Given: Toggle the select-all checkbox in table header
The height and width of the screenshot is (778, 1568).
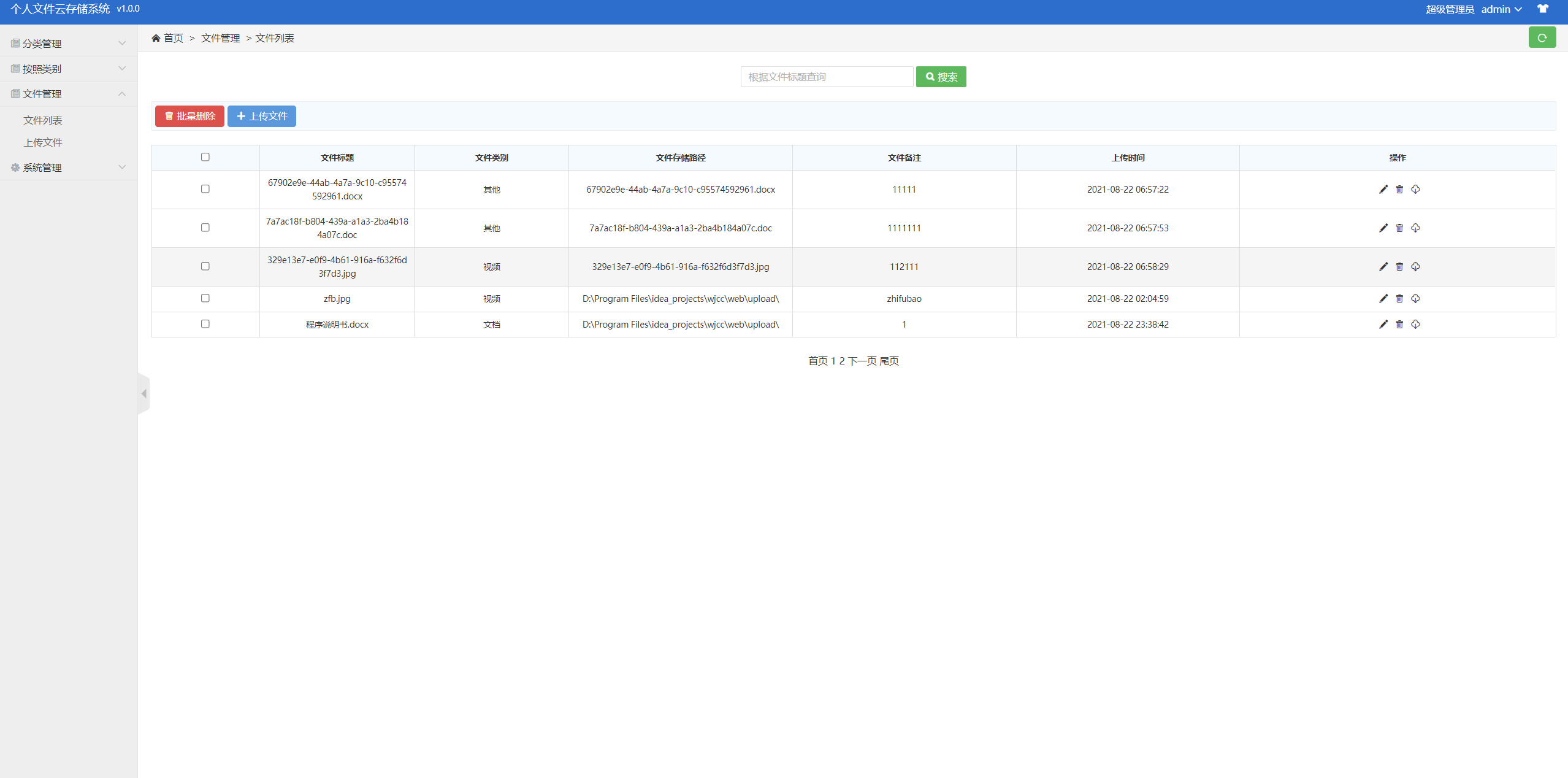Looking at the screenshot, I should click(x=205, y=157).
